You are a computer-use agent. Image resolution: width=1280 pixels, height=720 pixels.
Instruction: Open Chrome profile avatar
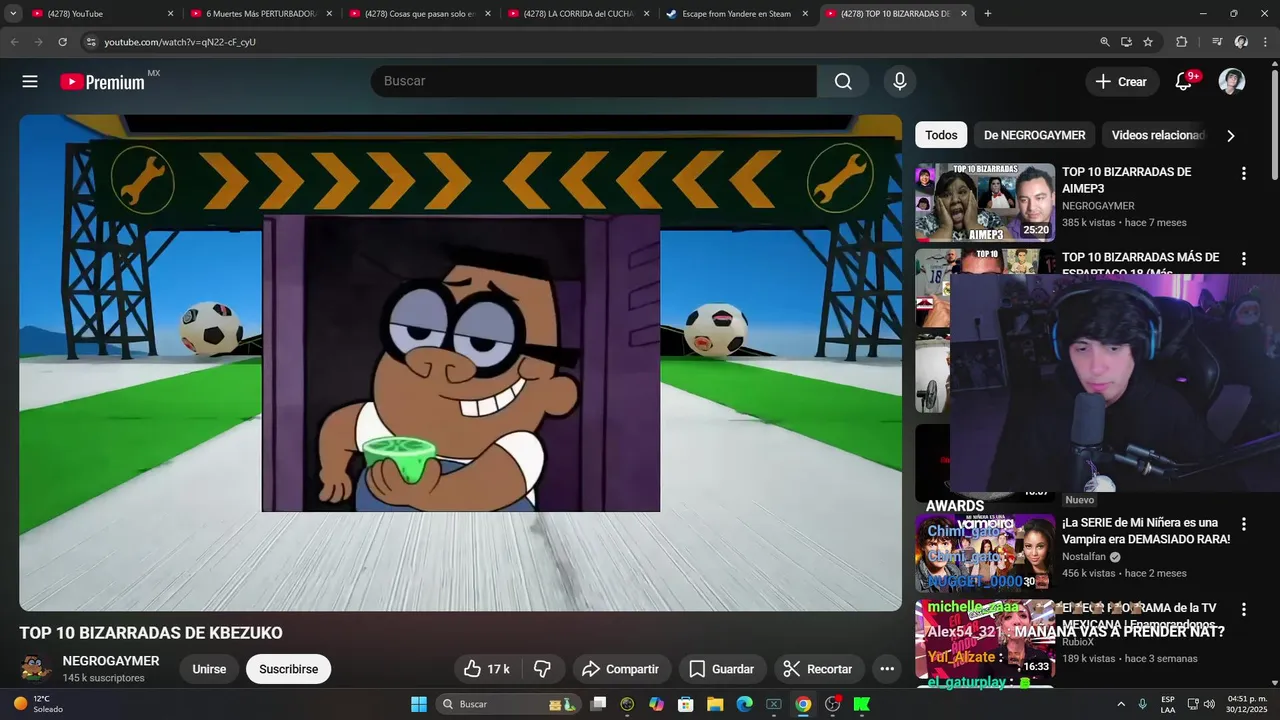point(1241,42)
